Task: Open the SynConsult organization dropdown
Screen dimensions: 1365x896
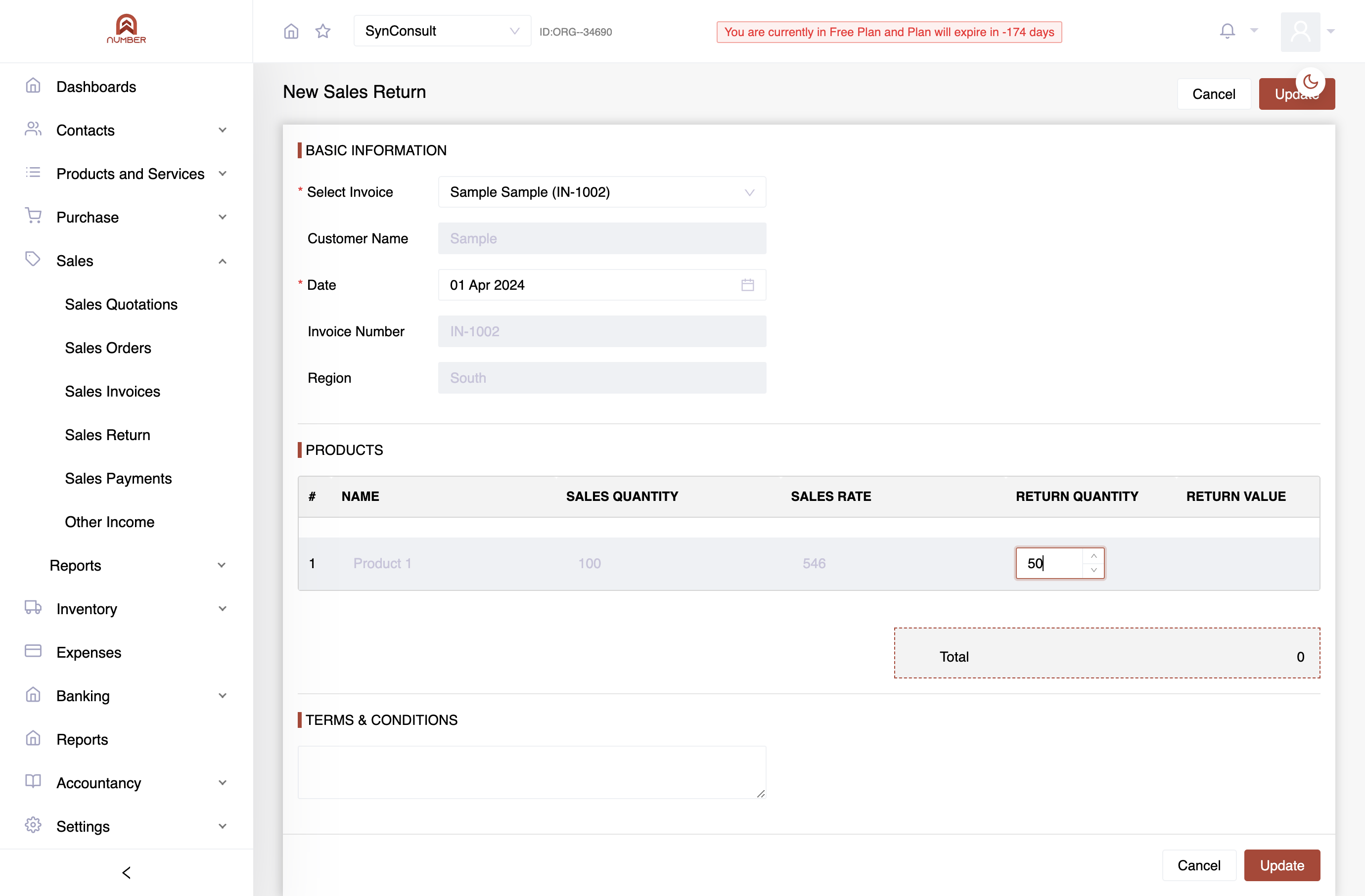Action: [442, 31]
